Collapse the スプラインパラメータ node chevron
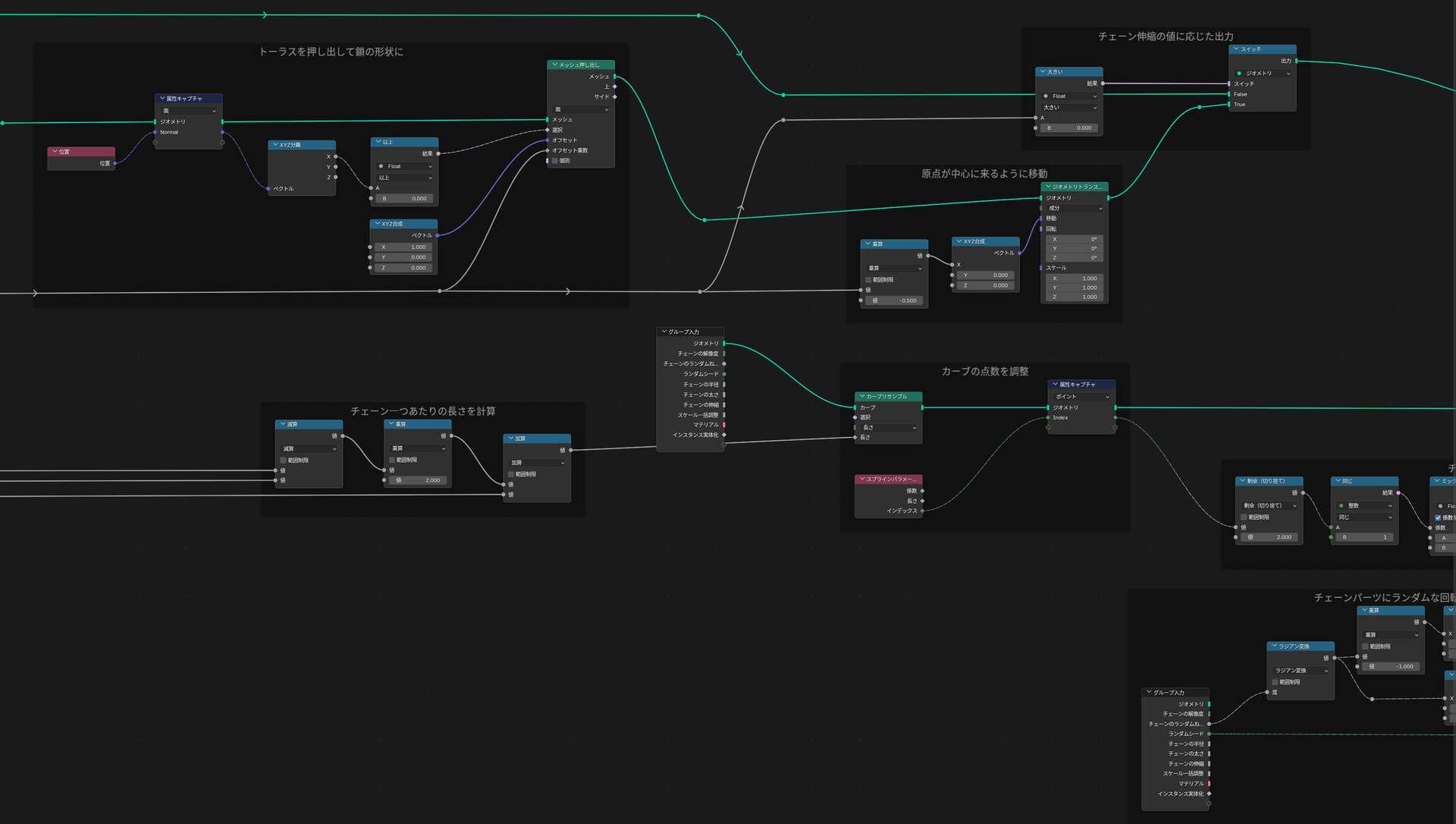 point(862,480)
